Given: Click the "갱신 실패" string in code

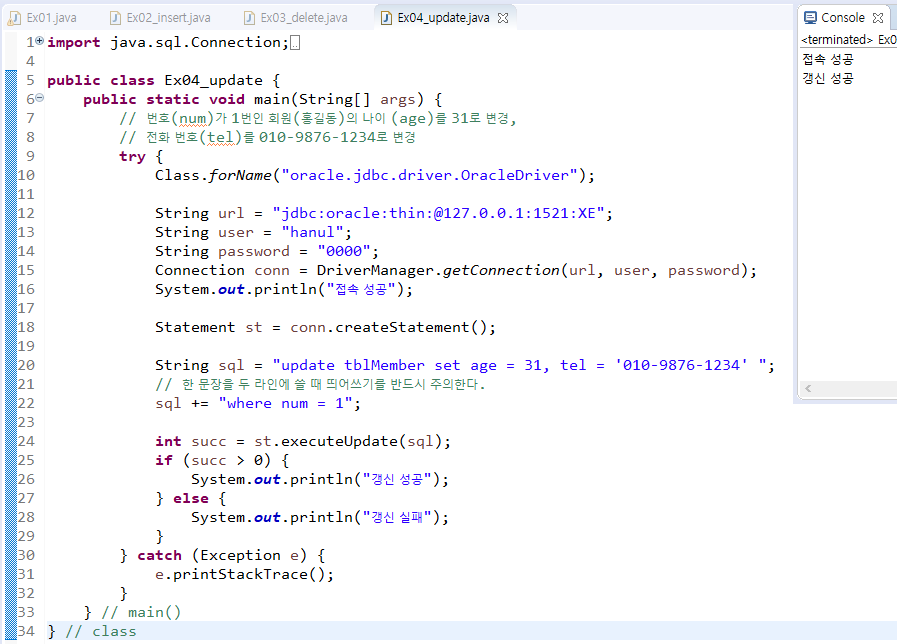Looking at the screenshot, I should [397, 517].
